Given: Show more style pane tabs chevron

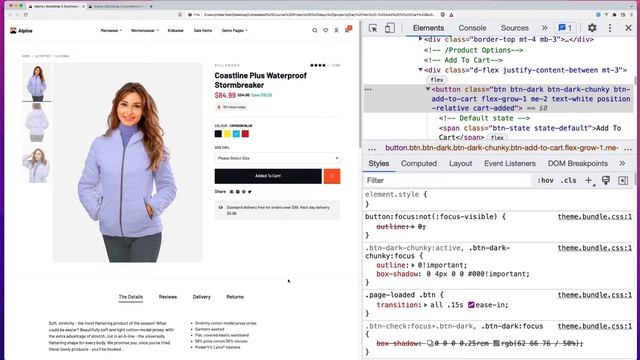Looking at the screenshot, I should click(622, 163).
